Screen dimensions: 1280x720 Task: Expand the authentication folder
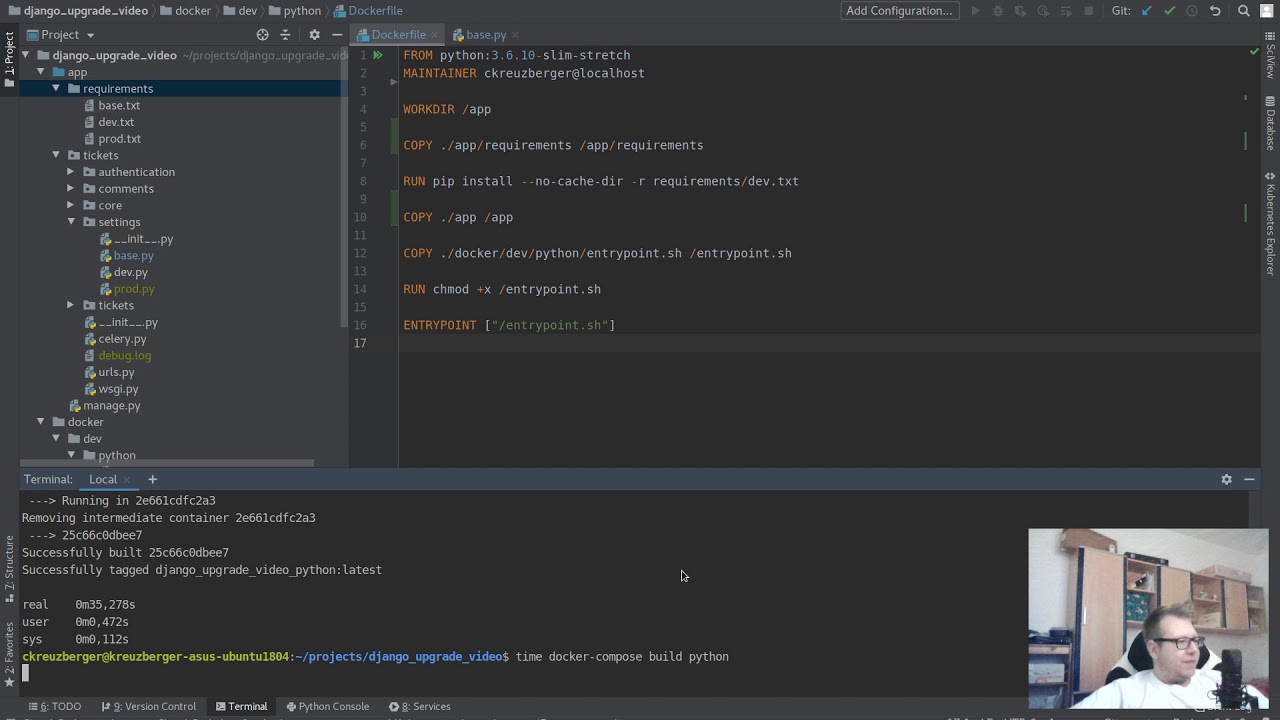pyautogui.click(x=71, y=172)
